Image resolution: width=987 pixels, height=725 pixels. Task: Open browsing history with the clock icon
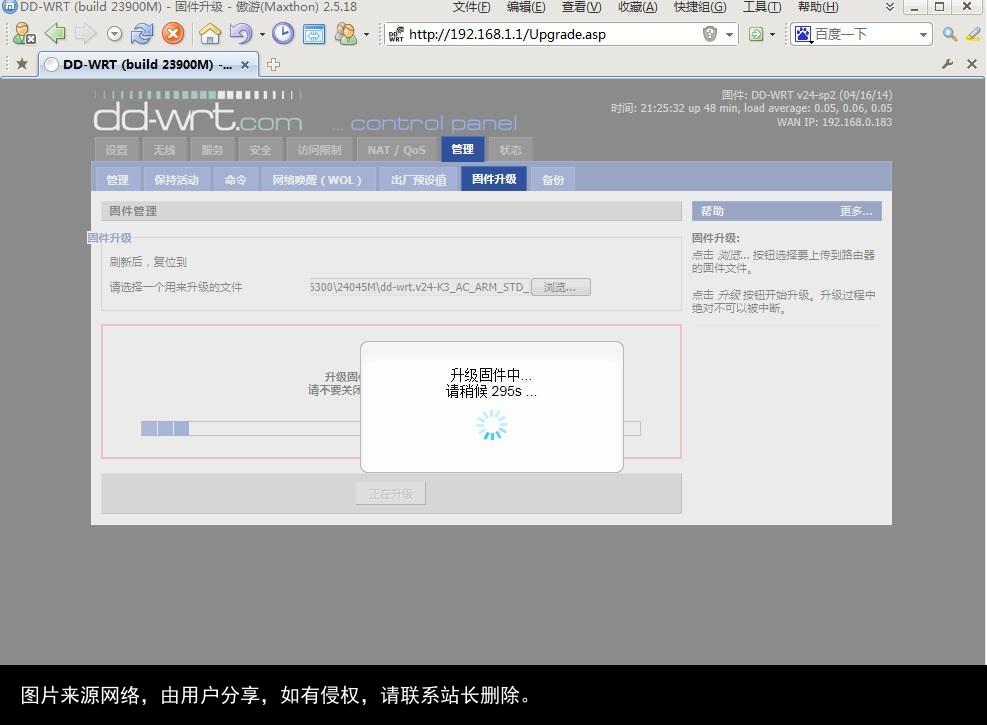tap(283, 33)
